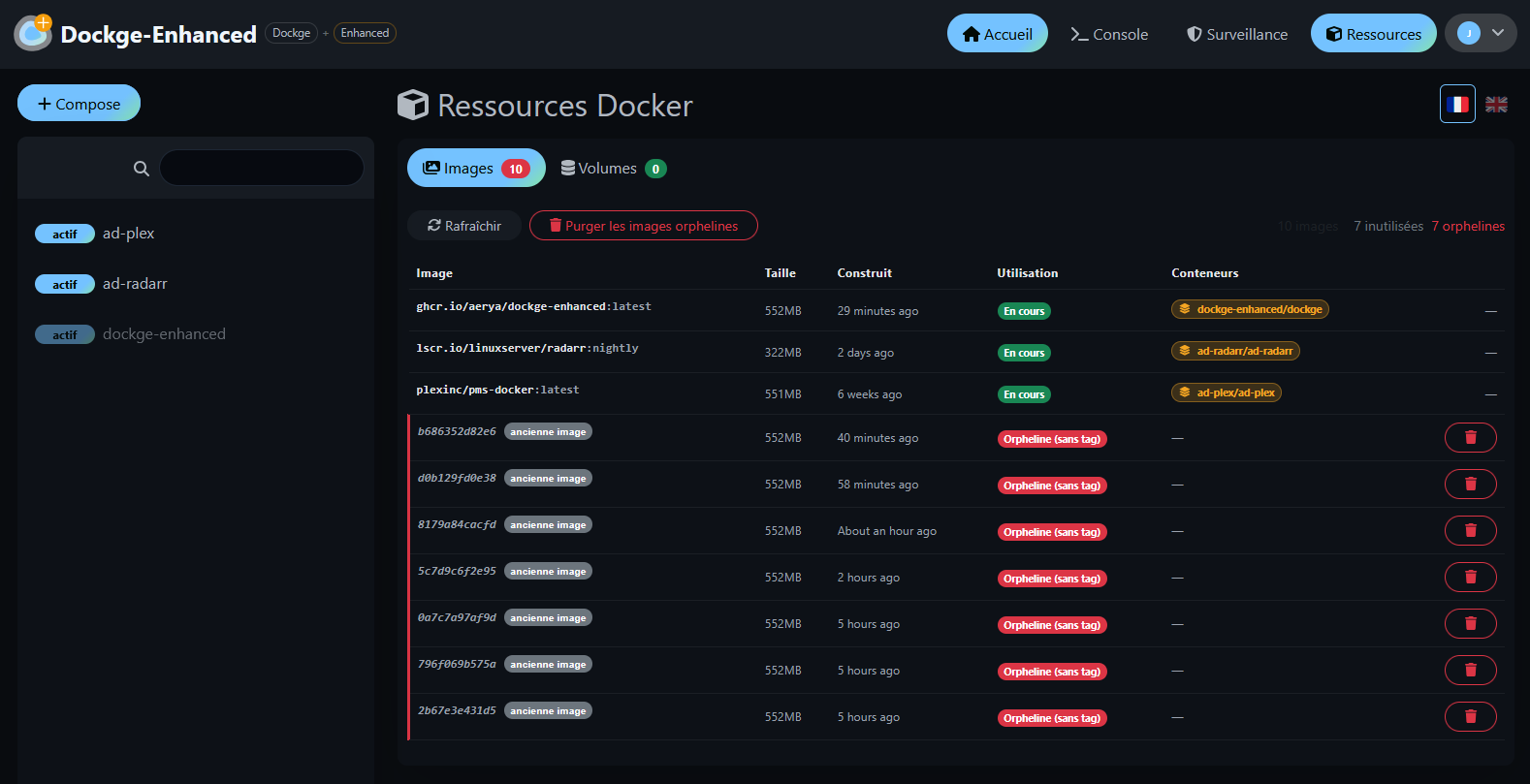The width and height of the screenshot is (1530, 784).
Task: Click the Dockge-Enhanced logo icon
Action: click(33, 33)
